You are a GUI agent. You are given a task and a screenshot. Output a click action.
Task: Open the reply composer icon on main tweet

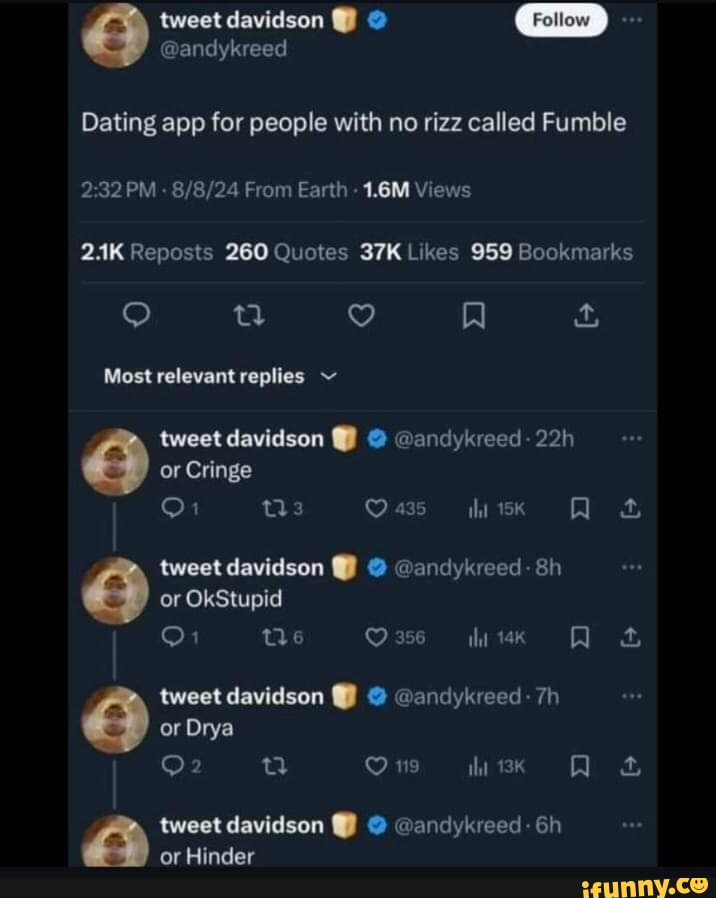tap(137, 315)
